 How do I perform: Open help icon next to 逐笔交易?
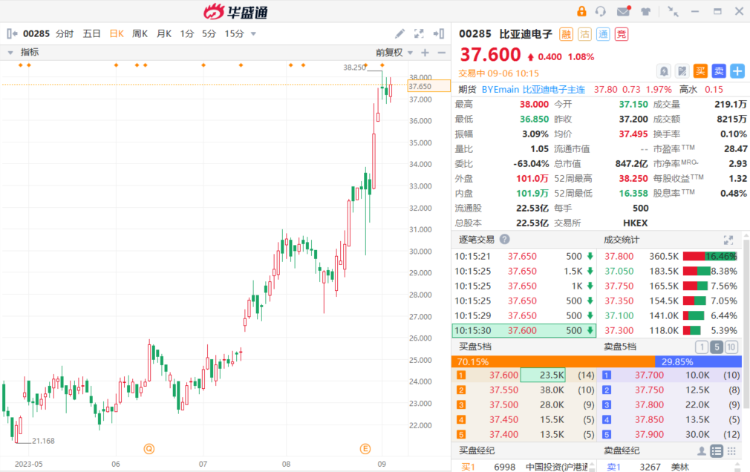click(505, 239)
